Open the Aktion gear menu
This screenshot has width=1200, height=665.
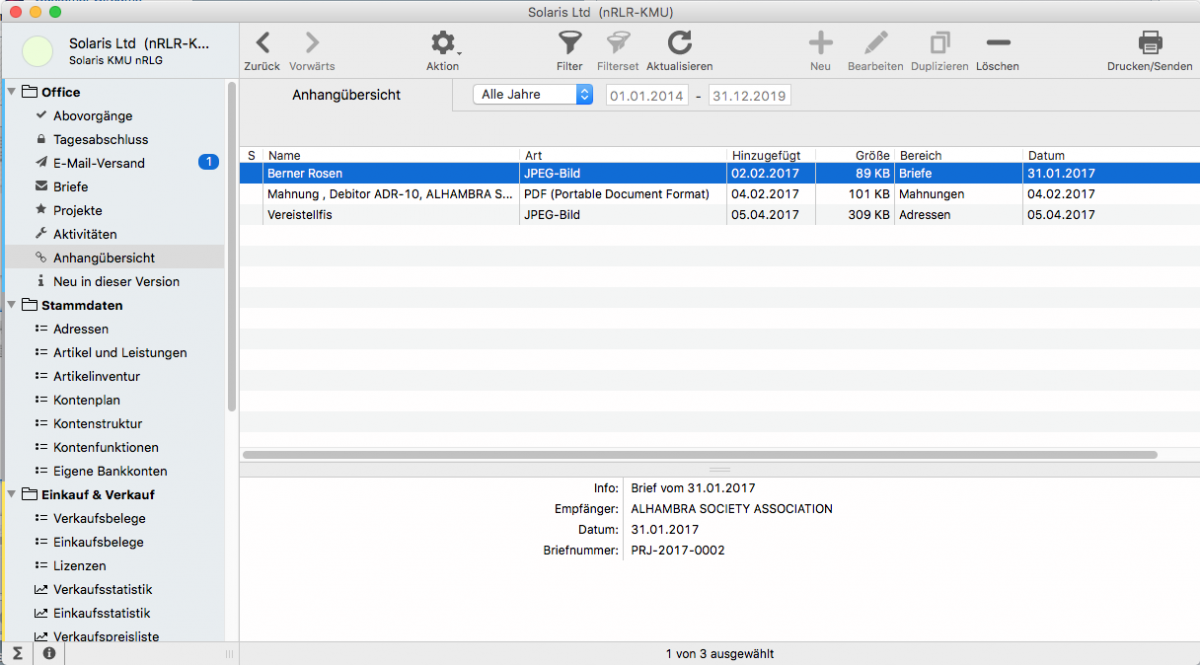pos(442,43)
